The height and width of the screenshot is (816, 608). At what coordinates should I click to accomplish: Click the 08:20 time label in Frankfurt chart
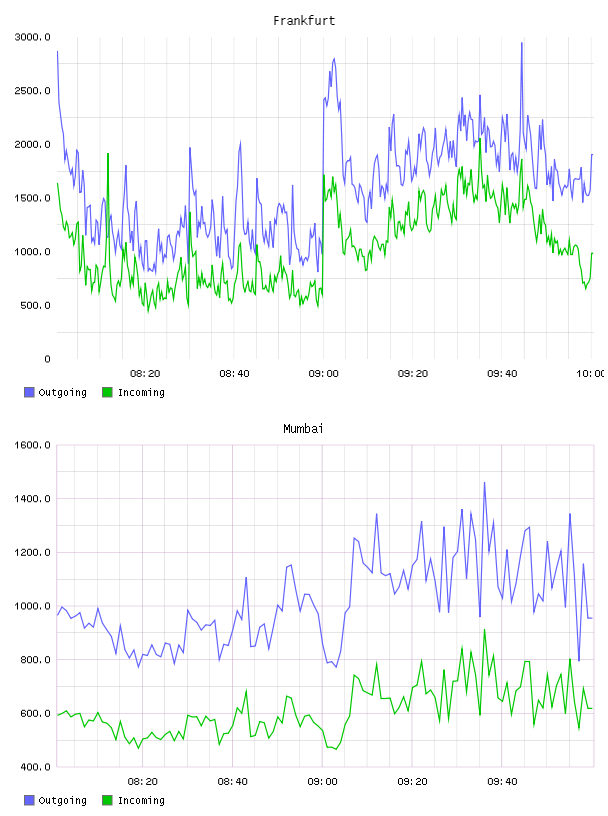[x=145, y=374]
